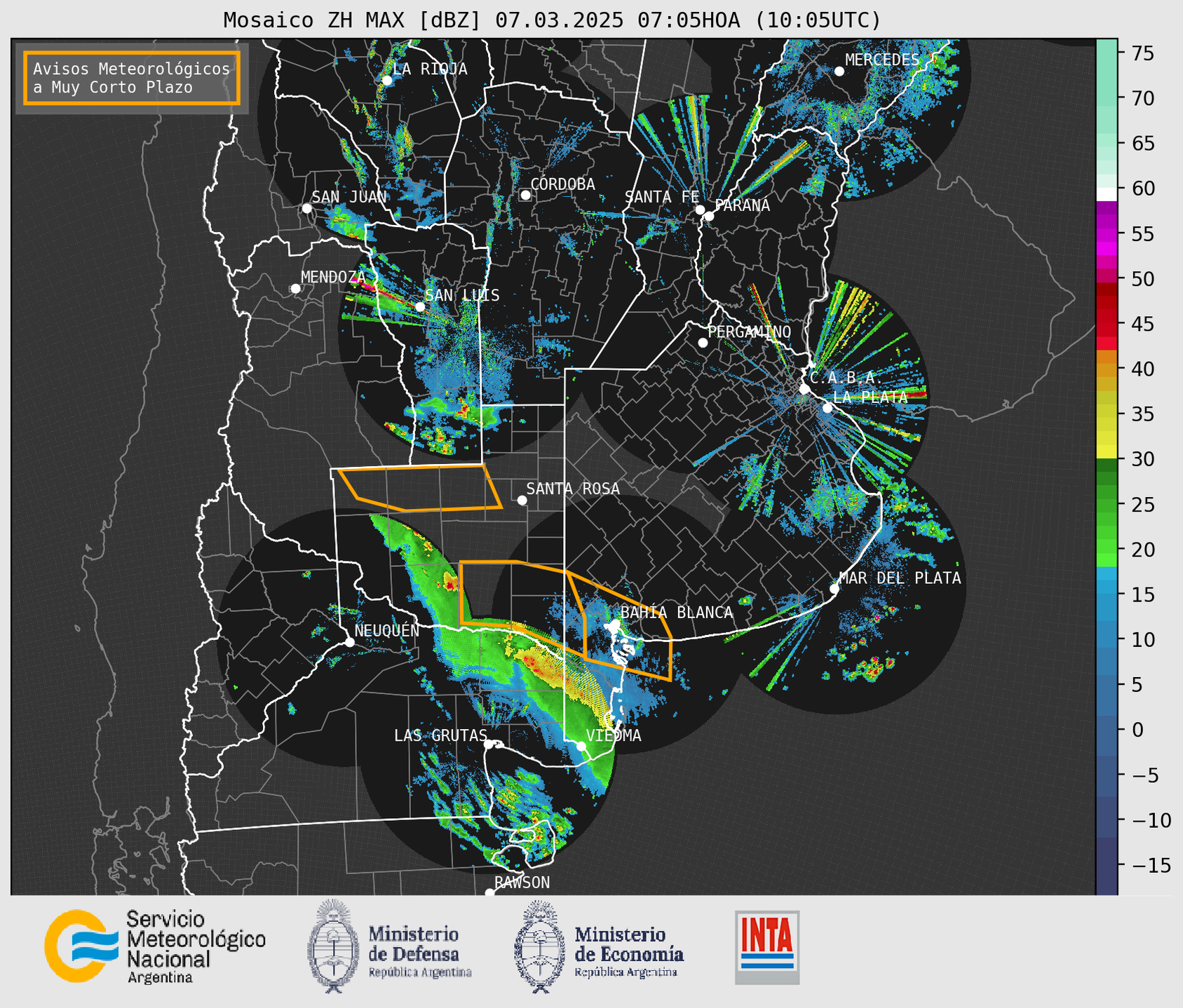Click the MENDOZA city marker
The width and height of the screenshot is (1183, 1008).
coord(295,289)
